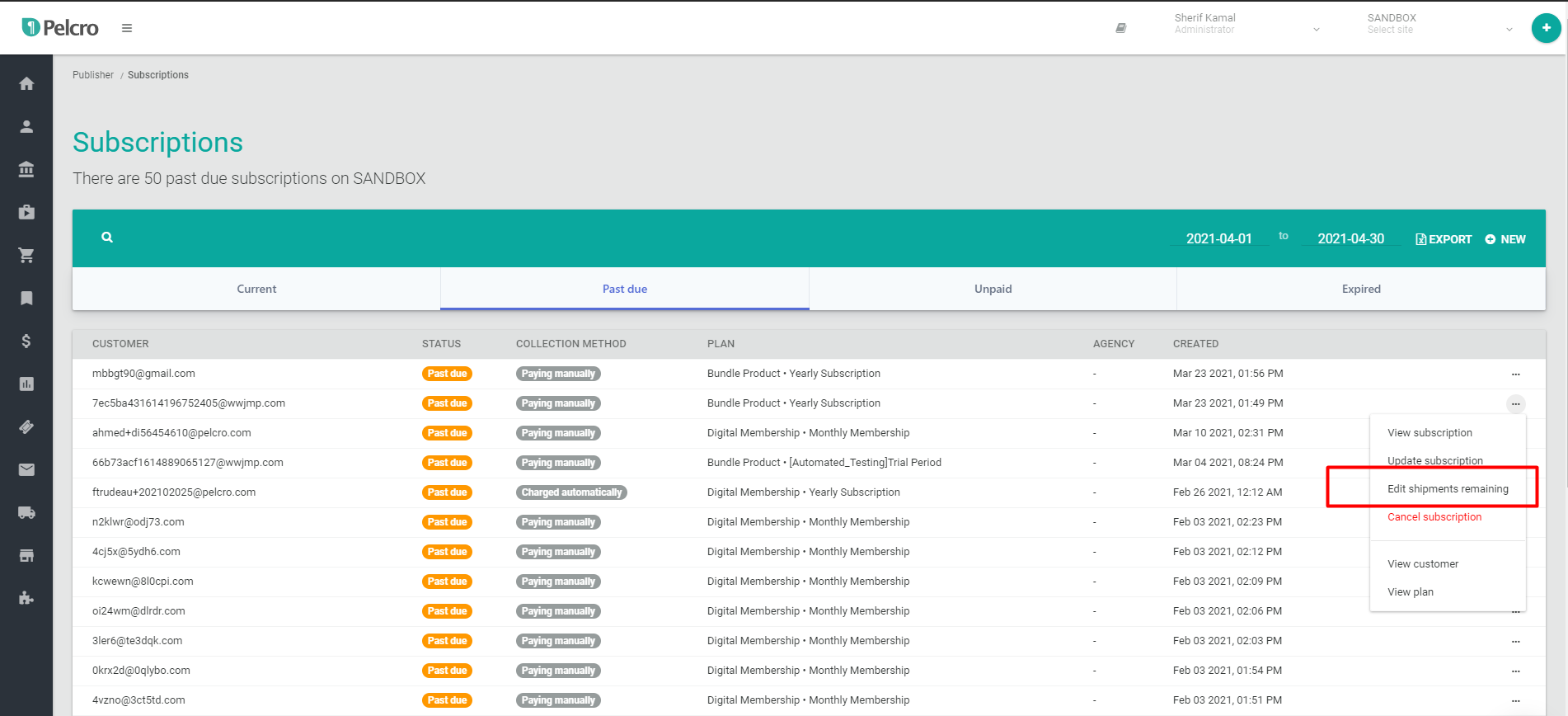Click customer kcwewn@8l0cpi.com

(143, 582)
